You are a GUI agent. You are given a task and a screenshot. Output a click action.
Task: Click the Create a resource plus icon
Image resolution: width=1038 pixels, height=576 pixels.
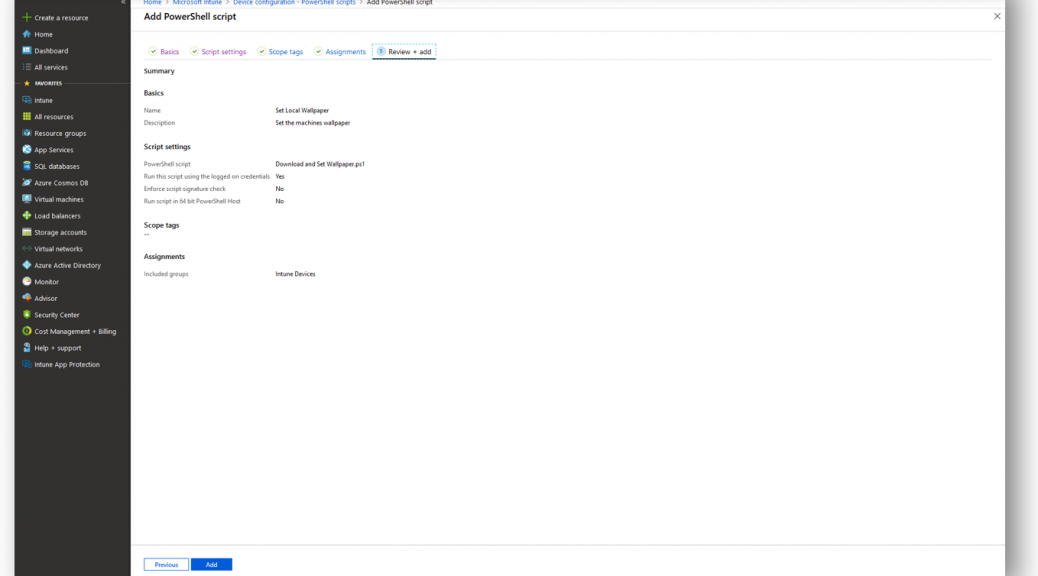click(x=26, y=17)
